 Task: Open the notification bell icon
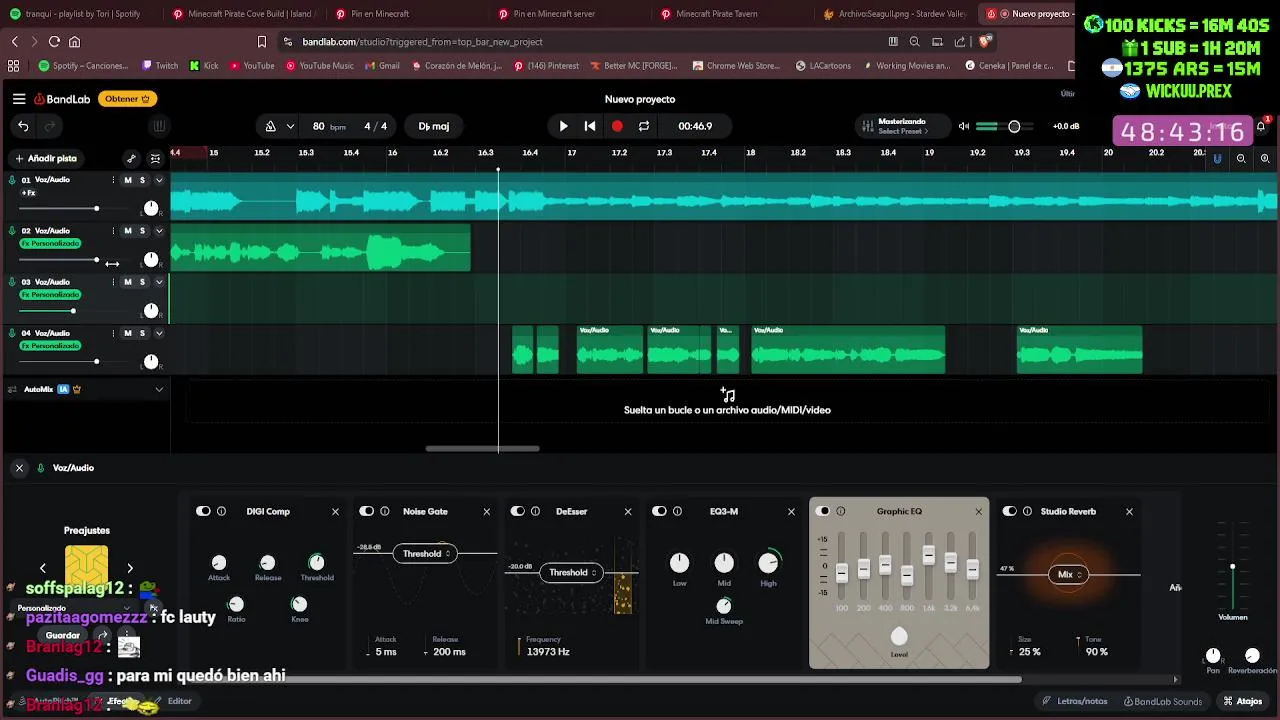tap(1261, 127)
